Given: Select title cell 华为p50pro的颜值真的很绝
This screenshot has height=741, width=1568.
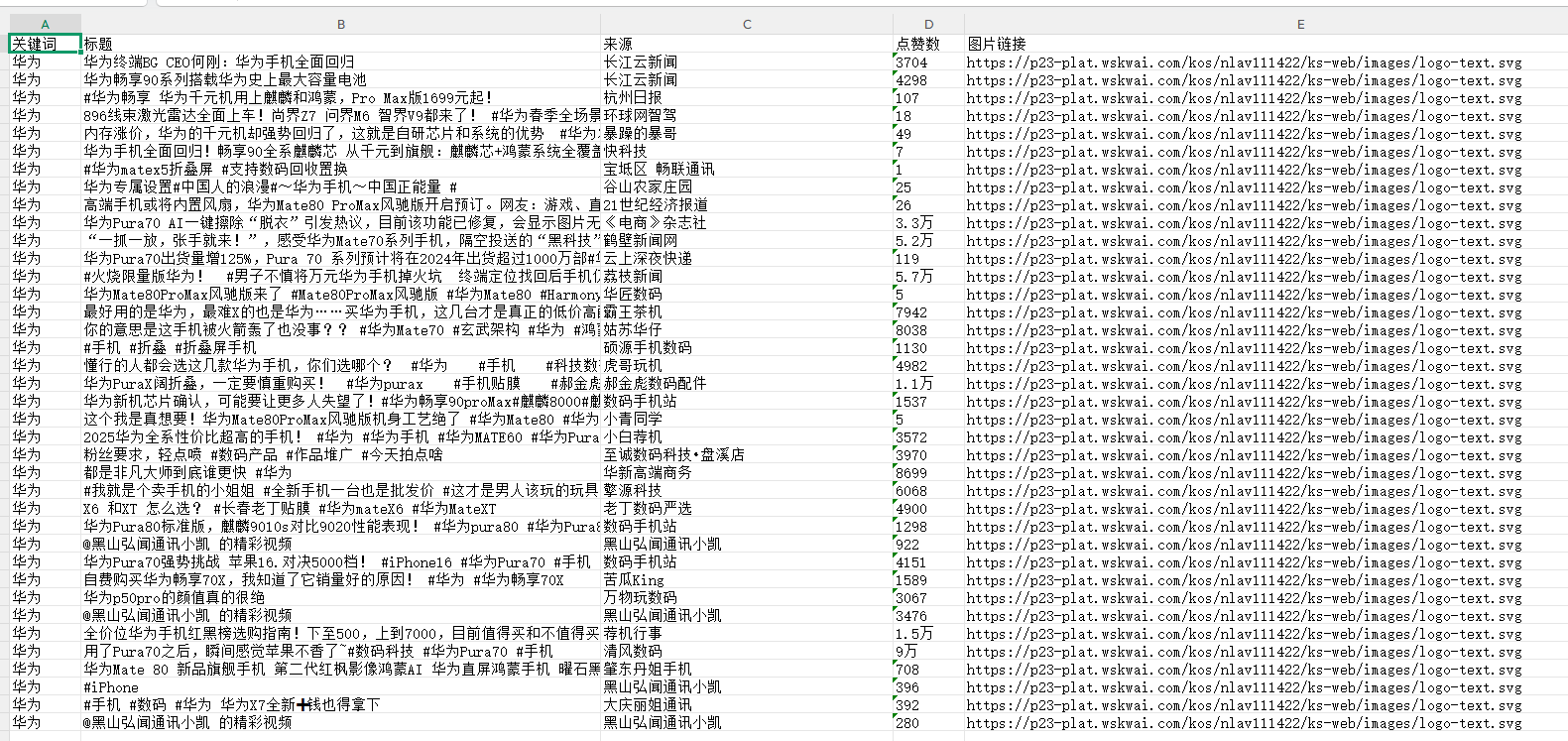Looking at the screenshot, I should 341,597.
